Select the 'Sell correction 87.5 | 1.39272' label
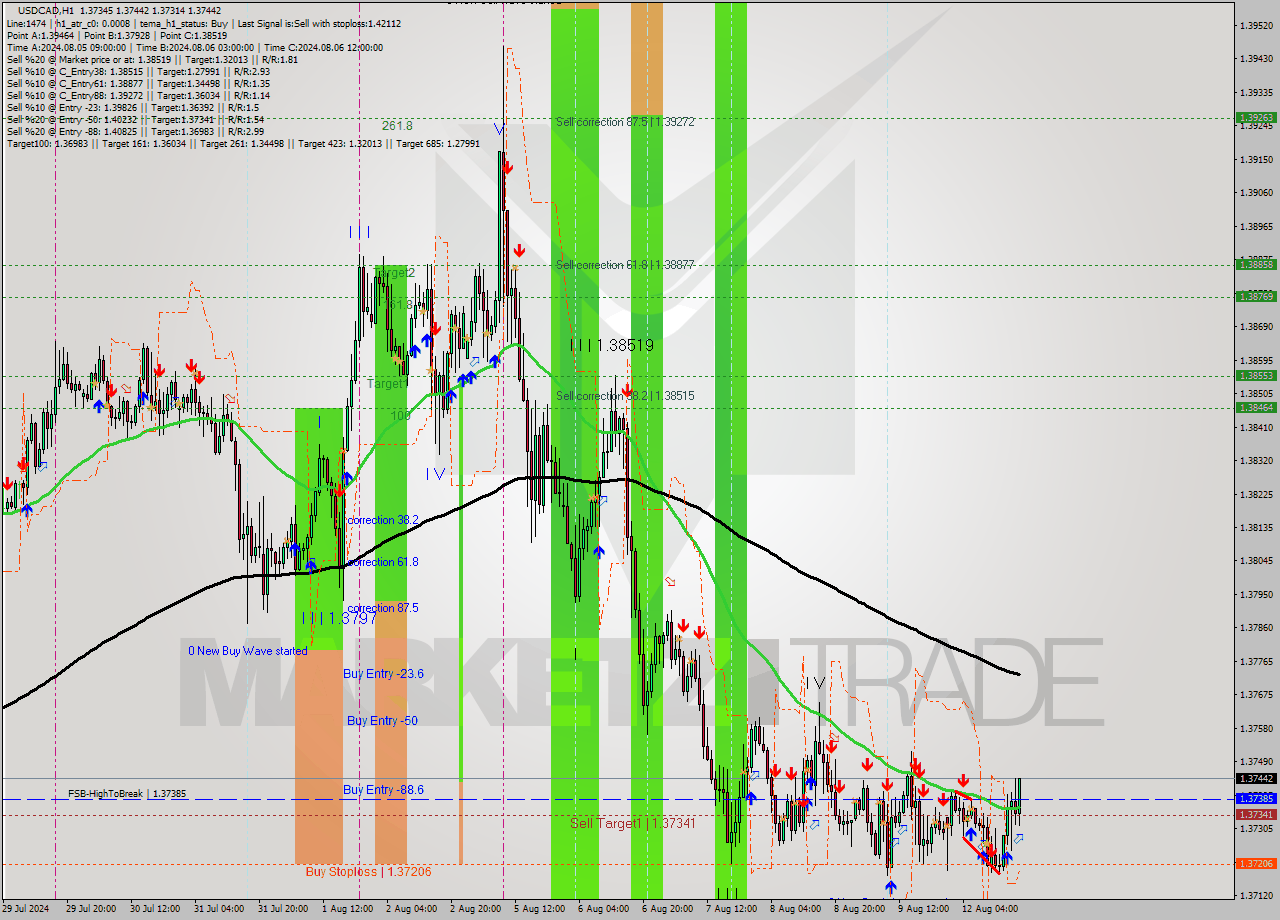Screen dimensions: 1280x920 pos(625,121)
